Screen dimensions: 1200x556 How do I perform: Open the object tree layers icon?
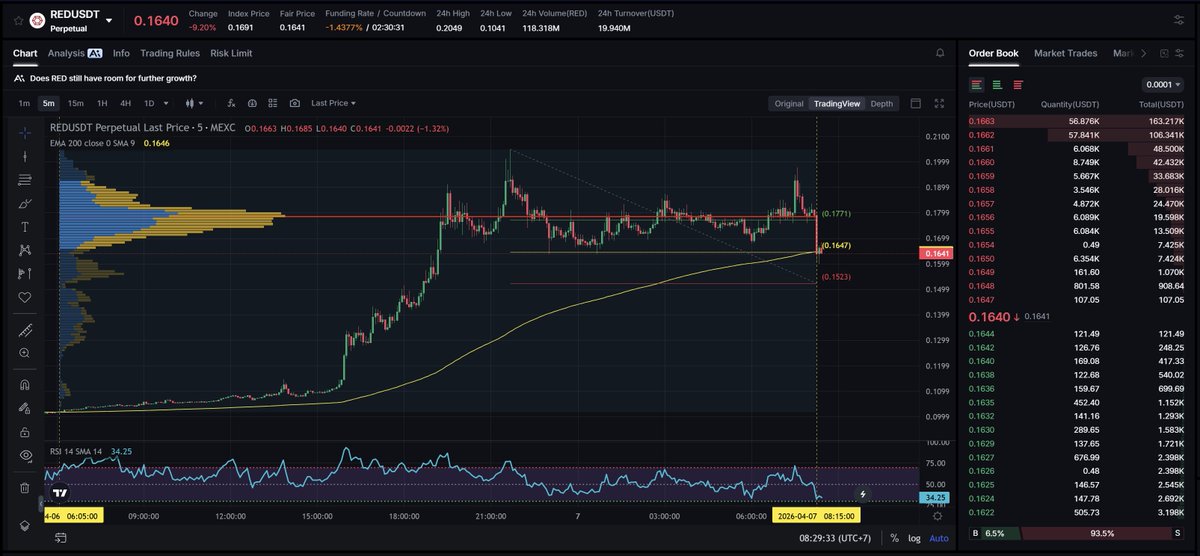click(x=25, y=526)
